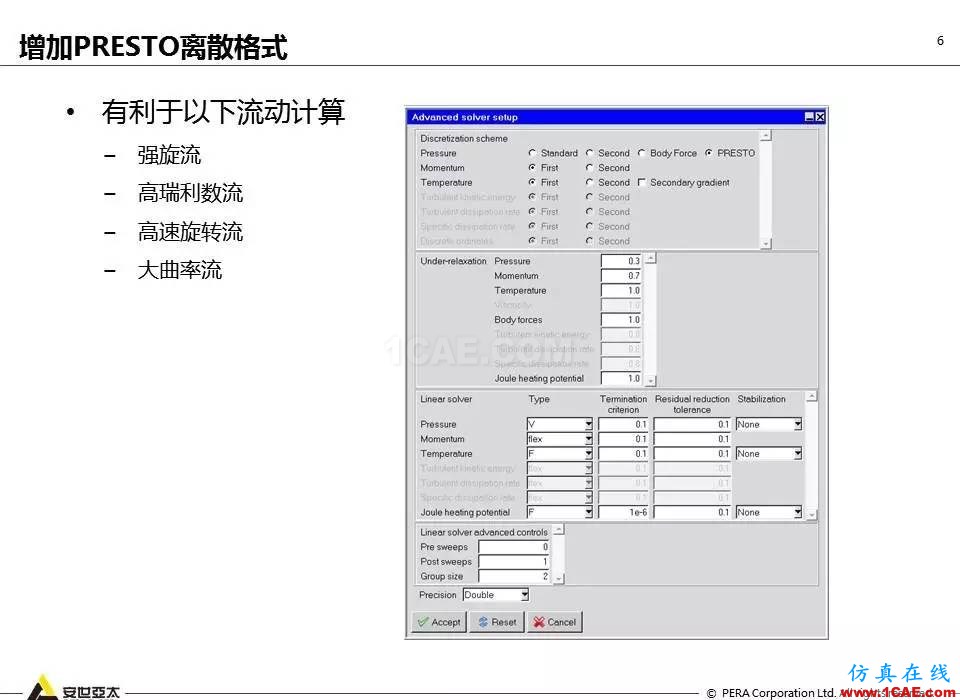Minimize the Advanced solver setup dialog
This screenshot has width=960, height=700.
tap(809, 117)
